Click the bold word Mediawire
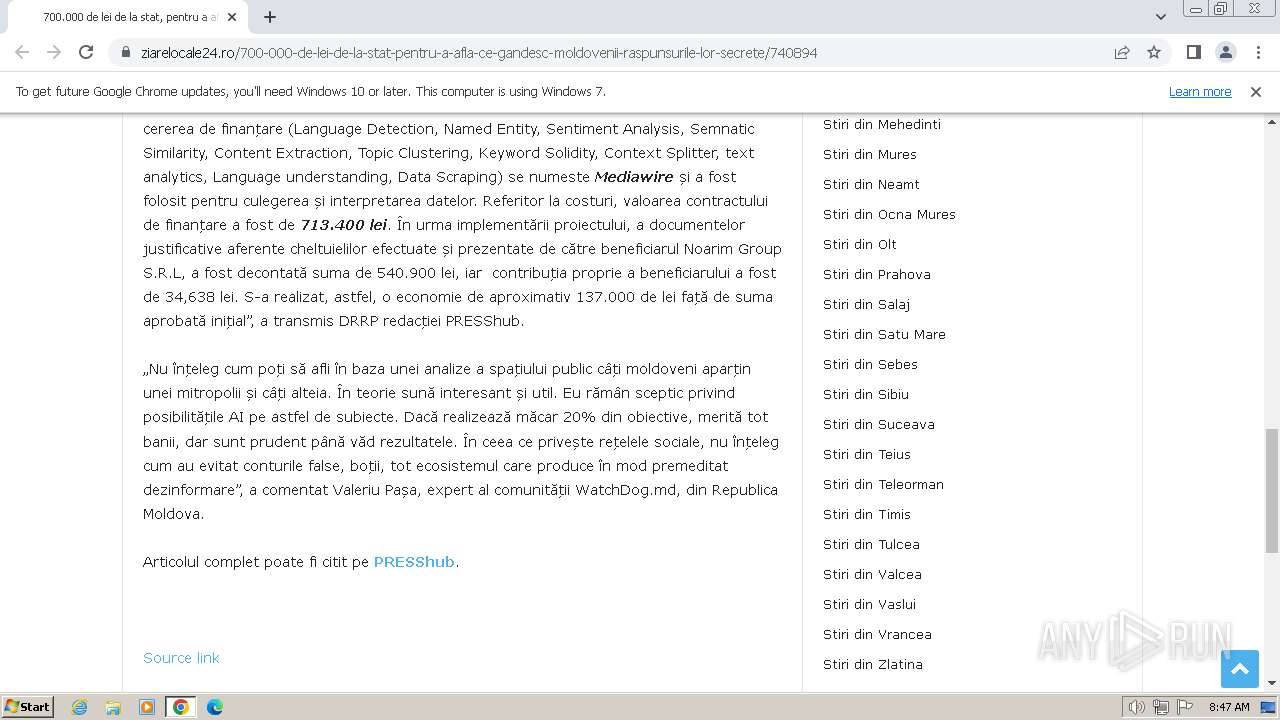Screen dimensions: 1280x720 [634, 177]
